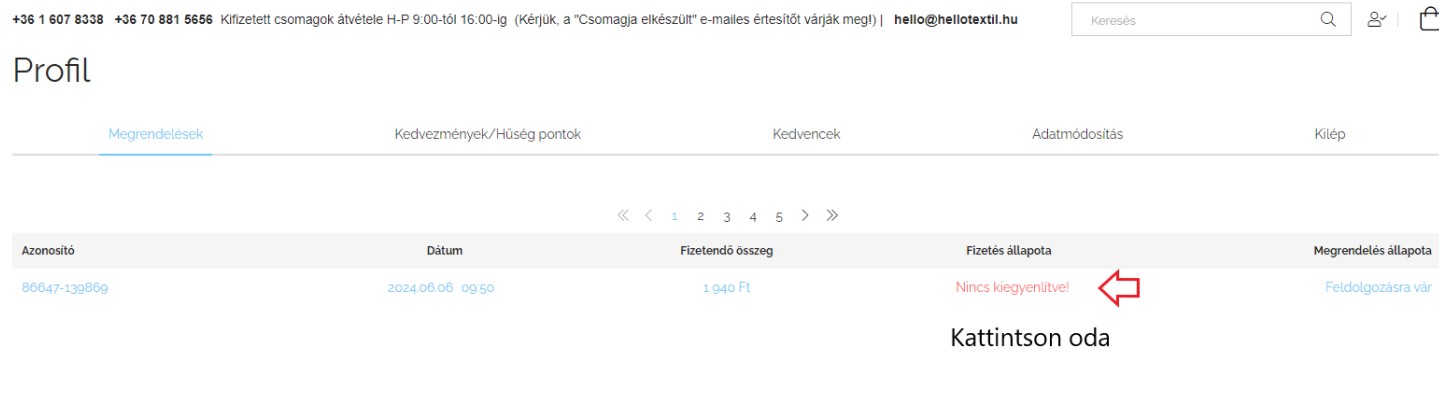Viewport: 1439px width, 398px height.
Task: Select the Kilép logout tab
Action: [x=1330, y=134]
